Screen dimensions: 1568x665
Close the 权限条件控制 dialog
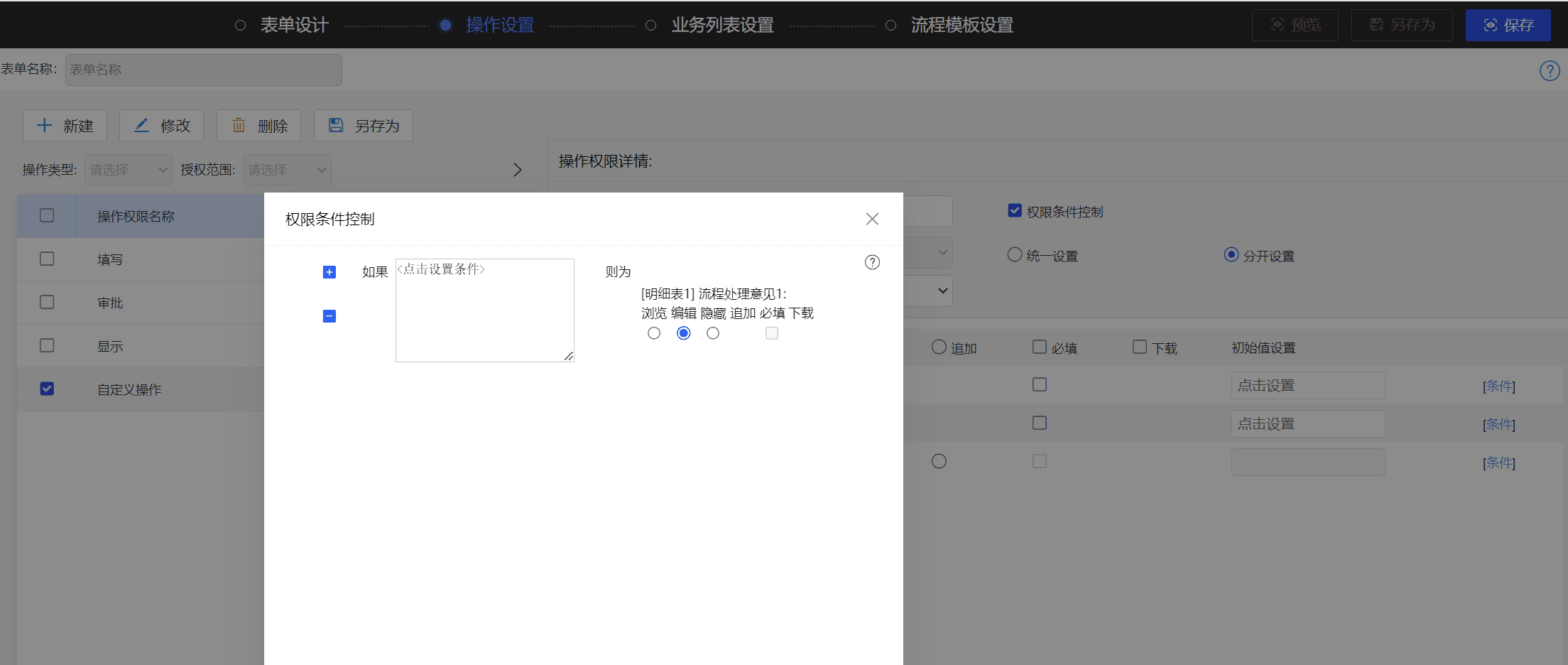pos(872,219)
